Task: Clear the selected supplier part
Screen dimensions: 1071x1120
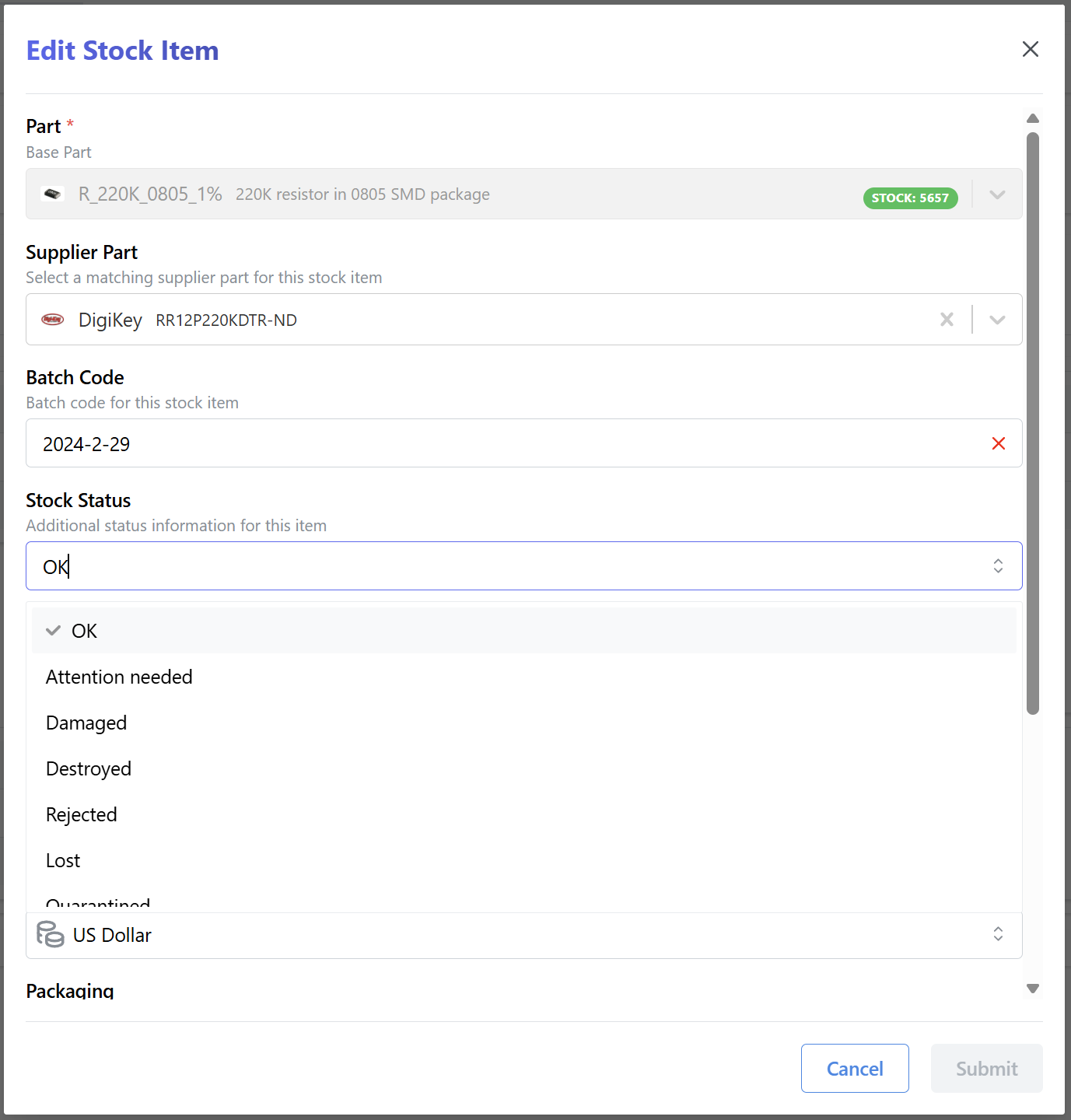Action: coord(947,320)
